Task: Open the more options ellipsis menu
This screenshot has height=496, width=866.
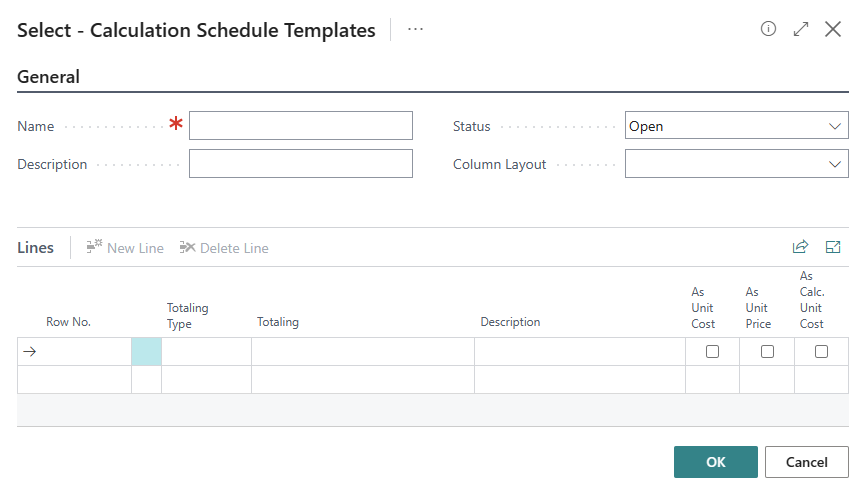Action: [x=416, y=30]
